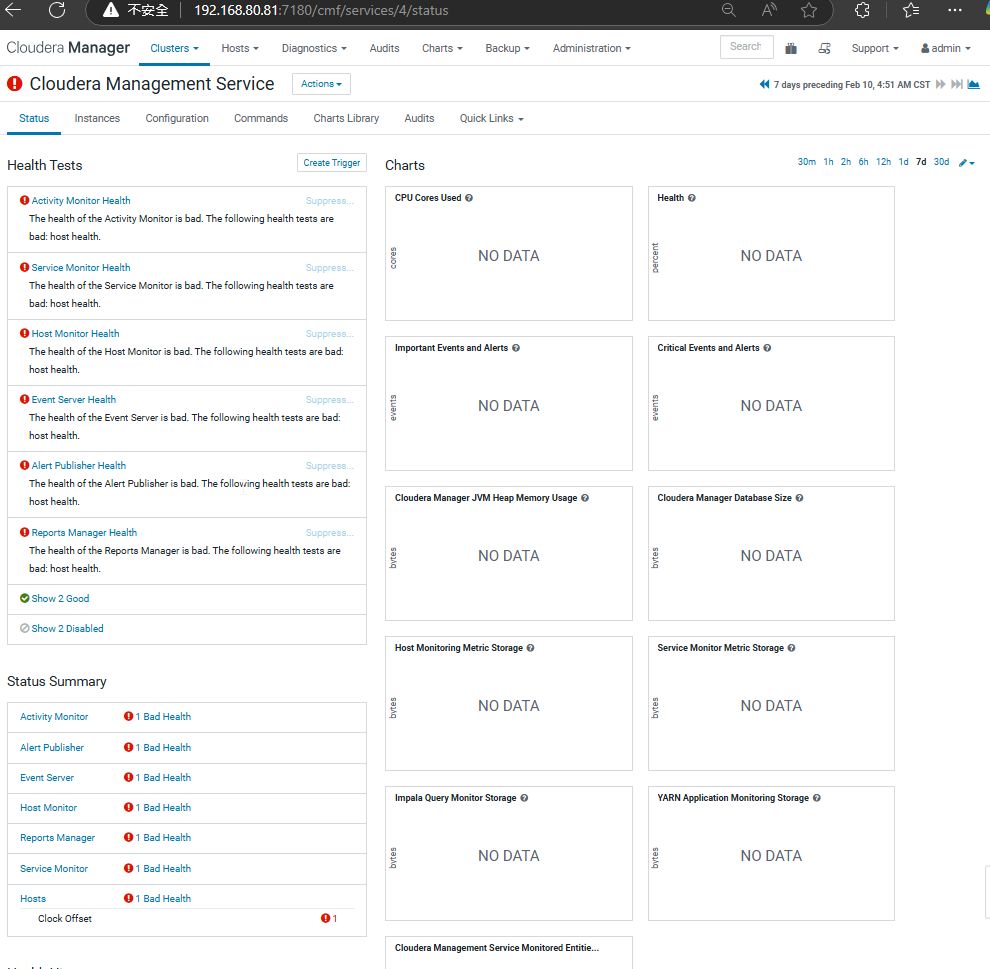Open Activity Monitor Health test link
The width and height of the screenshot is (990, 969).
(81, 200)
